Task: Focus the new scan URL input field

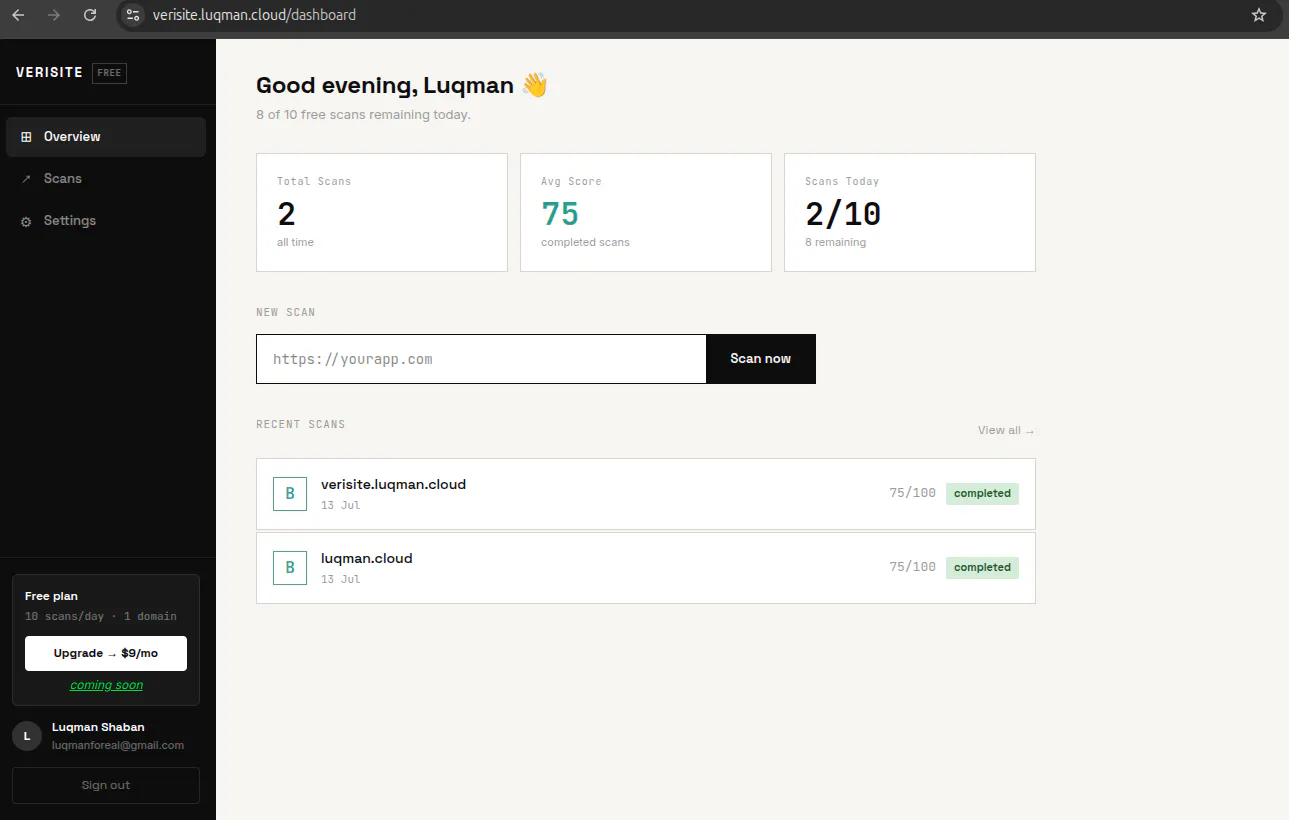Action: click(481, 359)
